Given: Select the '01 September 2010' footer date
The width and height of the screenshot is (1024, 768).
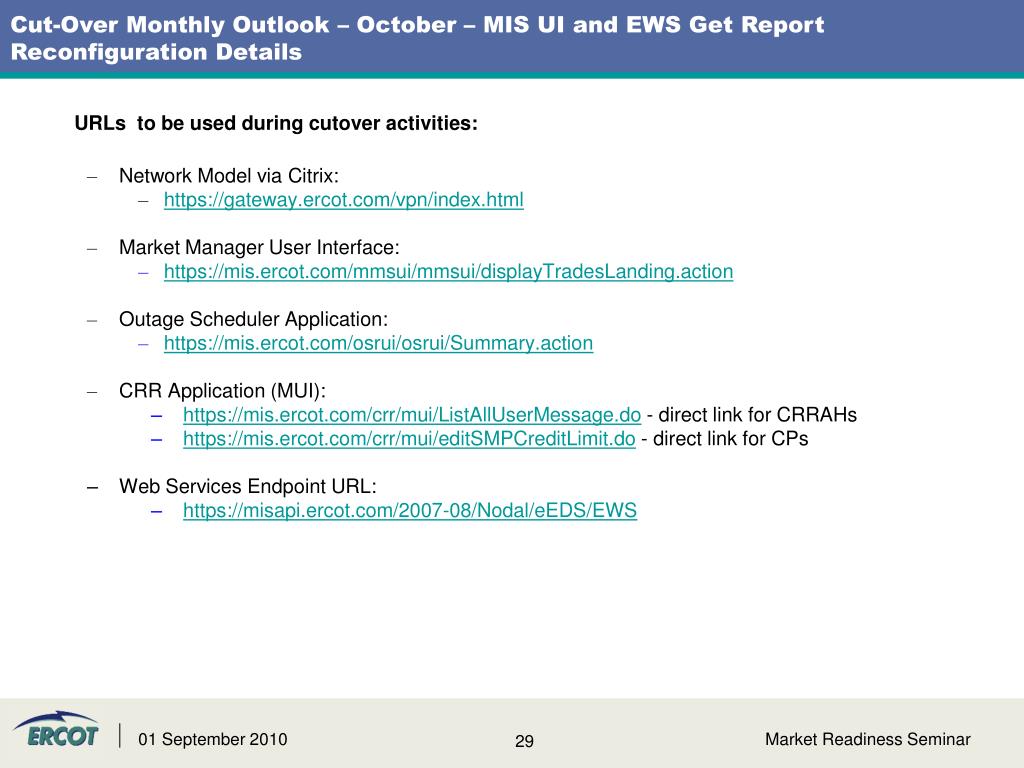Looking at the screenshot, I should [212, 739].
